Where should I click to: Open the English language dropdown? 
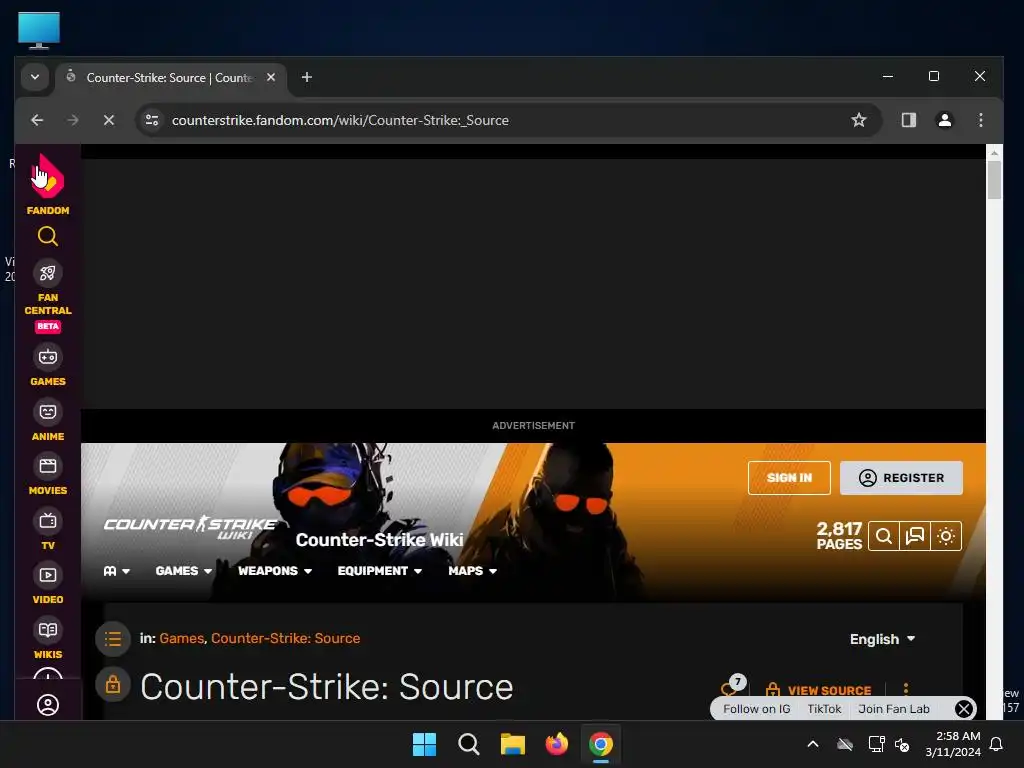(882, 639)
